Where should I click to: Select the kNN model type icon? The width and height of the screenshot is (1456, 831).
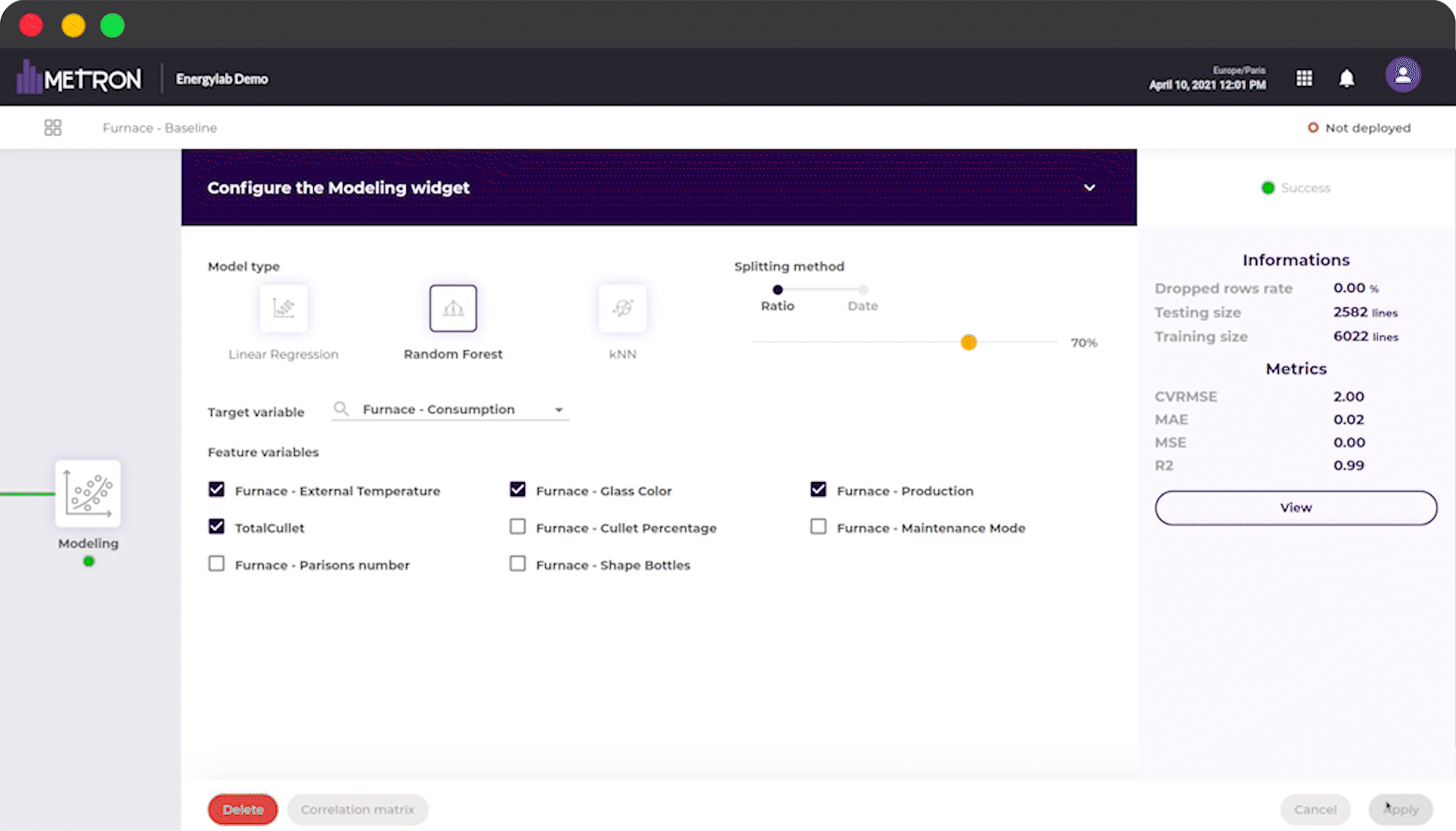[621, 308]
